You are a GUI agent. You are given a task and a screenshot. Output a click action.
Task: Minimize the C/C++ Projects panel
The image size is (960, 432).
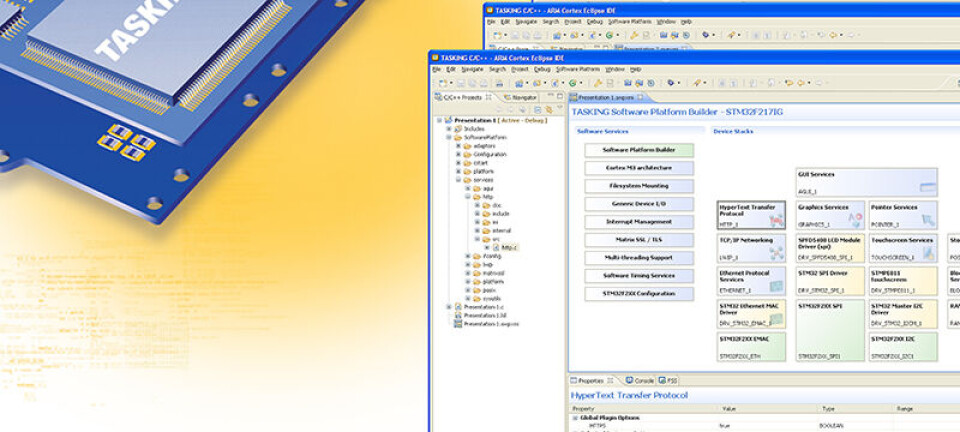(x=551, y=97)
